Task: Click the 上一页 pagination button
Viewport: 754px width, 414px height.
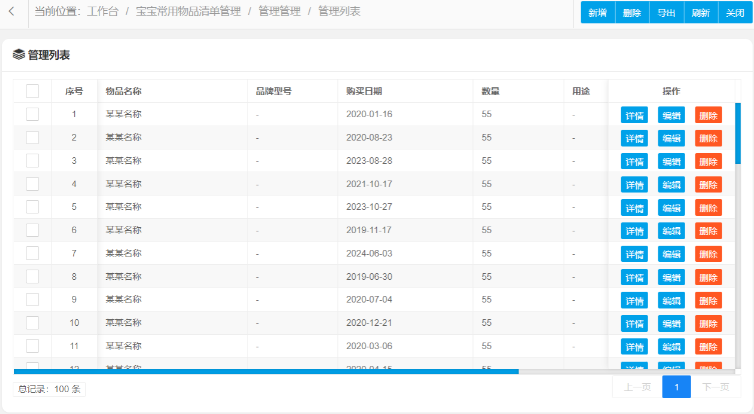Action: tap(637, 387)
